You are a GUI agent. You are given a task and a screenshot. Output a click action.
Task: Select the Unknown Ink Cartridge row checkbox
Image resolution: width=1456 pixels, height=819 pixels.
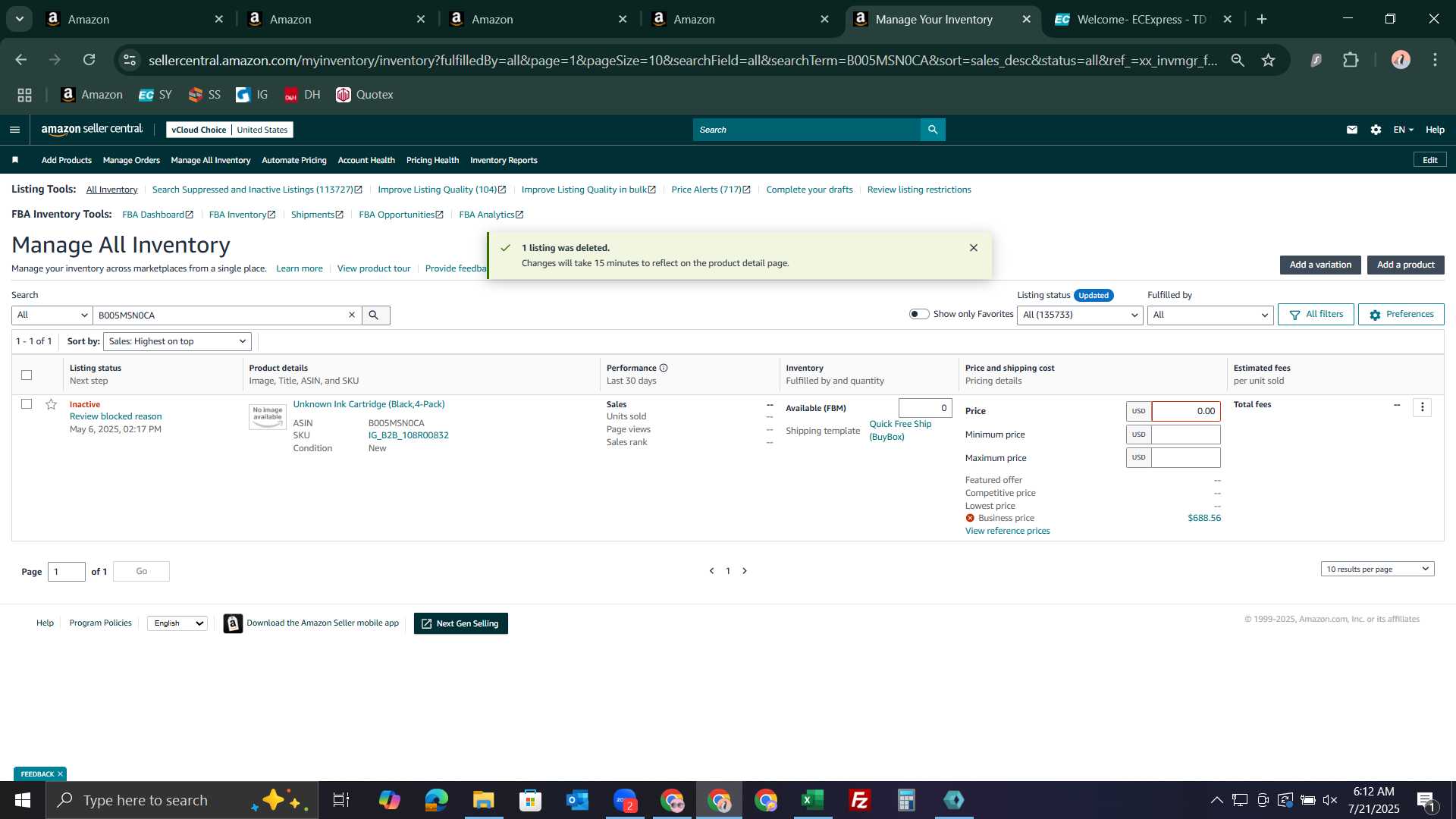point(27,404)
